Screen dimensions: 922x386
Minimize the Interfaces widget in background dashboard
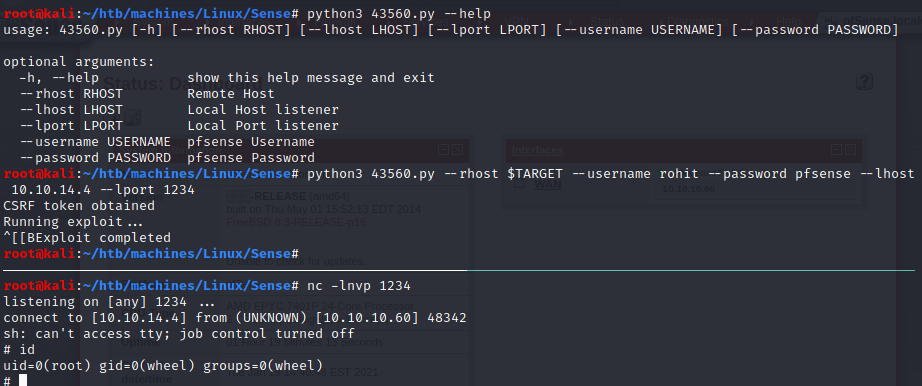(837, 150)
